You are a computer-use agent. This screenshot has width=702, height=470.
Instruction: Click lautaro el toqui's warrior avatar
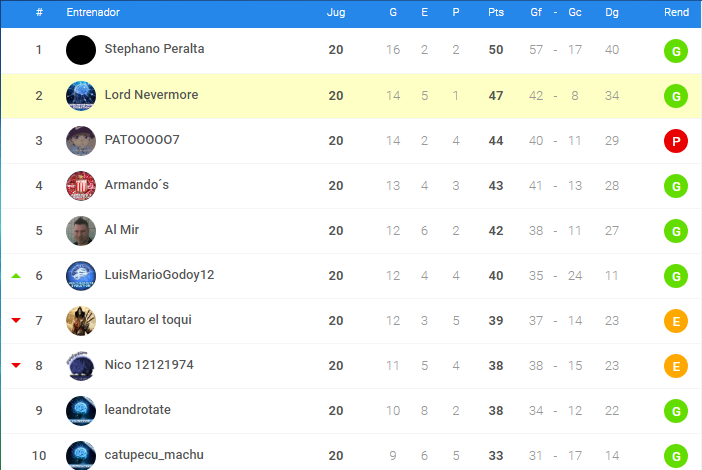(81, 321)
